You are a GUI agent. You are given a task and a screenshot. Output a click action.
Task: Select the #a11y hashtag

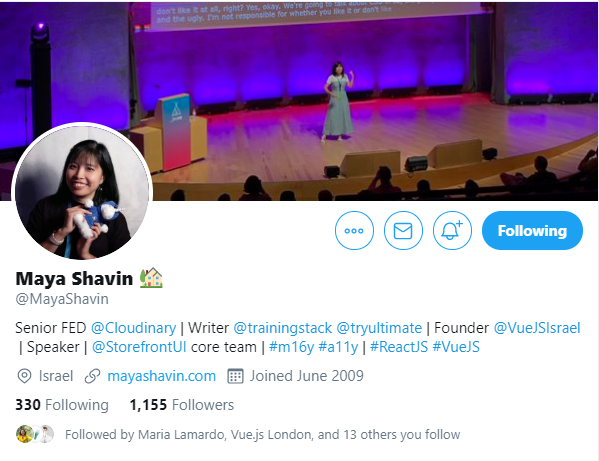click(x=338, y=347)
